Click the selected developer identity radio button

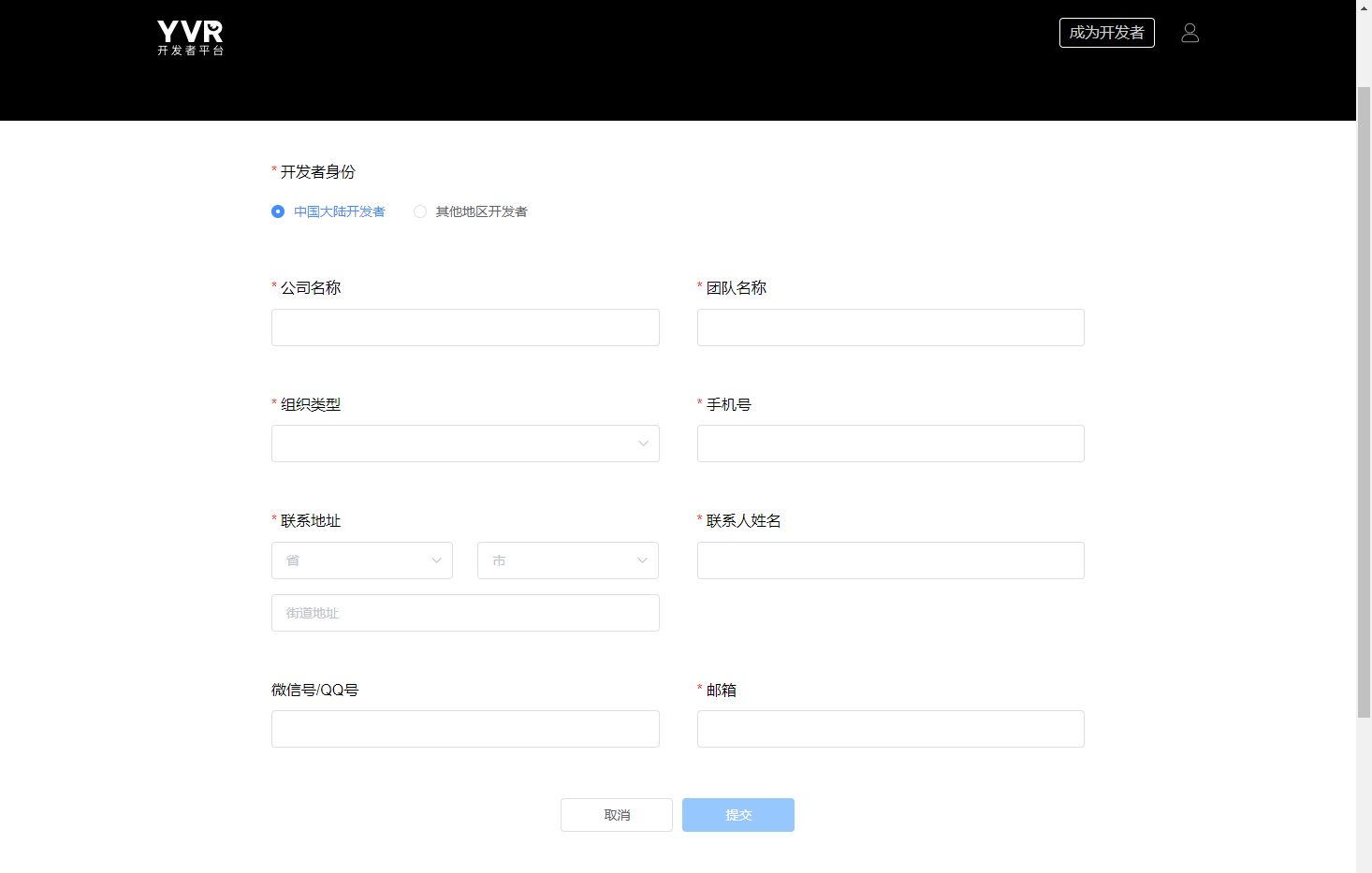click(277, 211)
